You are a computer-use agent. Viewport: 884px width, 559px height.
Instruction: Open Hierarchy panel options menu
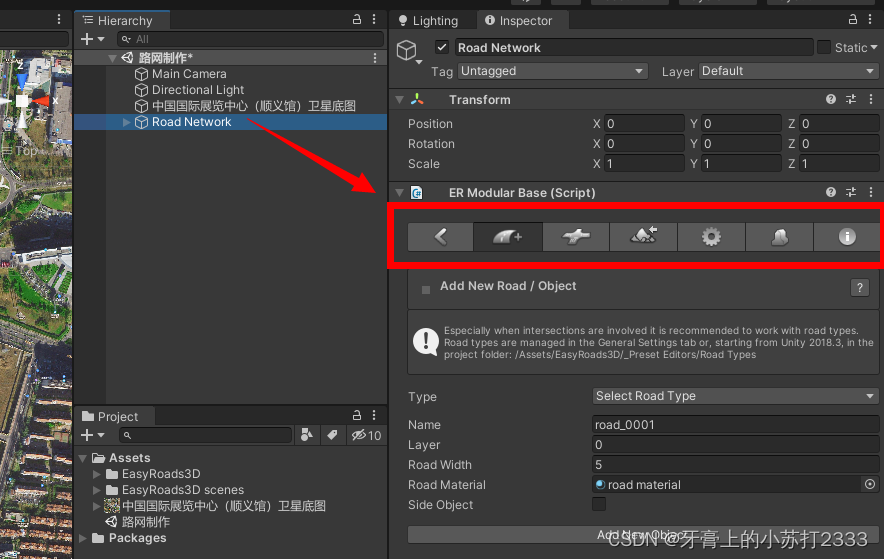tap(374, 20)
